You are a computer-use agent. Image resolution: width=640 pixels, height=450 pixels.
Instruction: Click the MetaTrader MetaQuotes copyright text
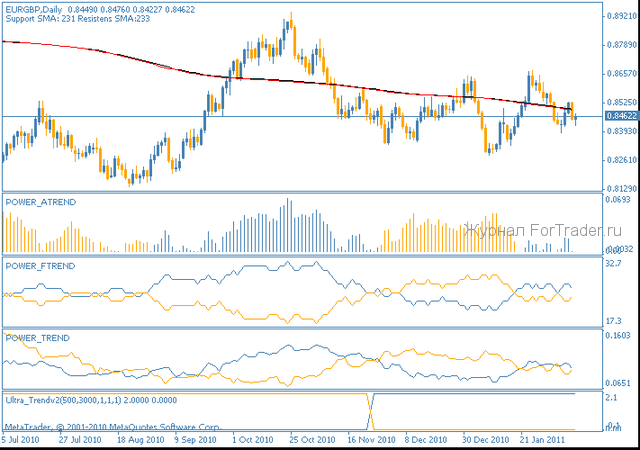(x=113, y=427)
